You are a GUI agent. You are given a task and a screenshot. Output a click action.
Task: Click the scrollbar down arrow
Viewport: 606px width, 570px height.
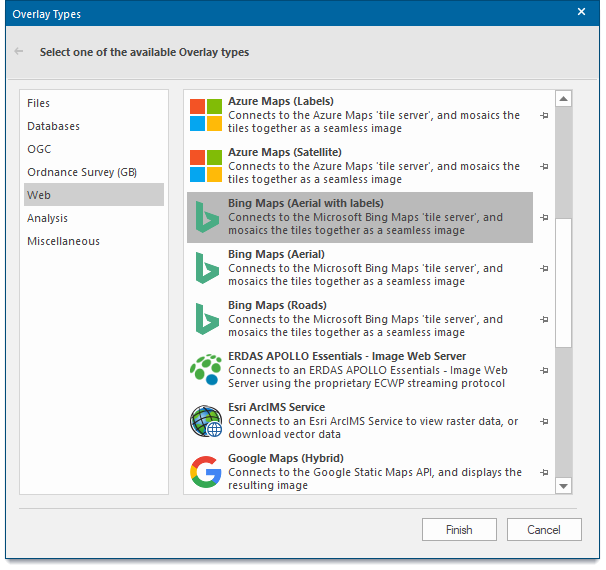[563, 486]
